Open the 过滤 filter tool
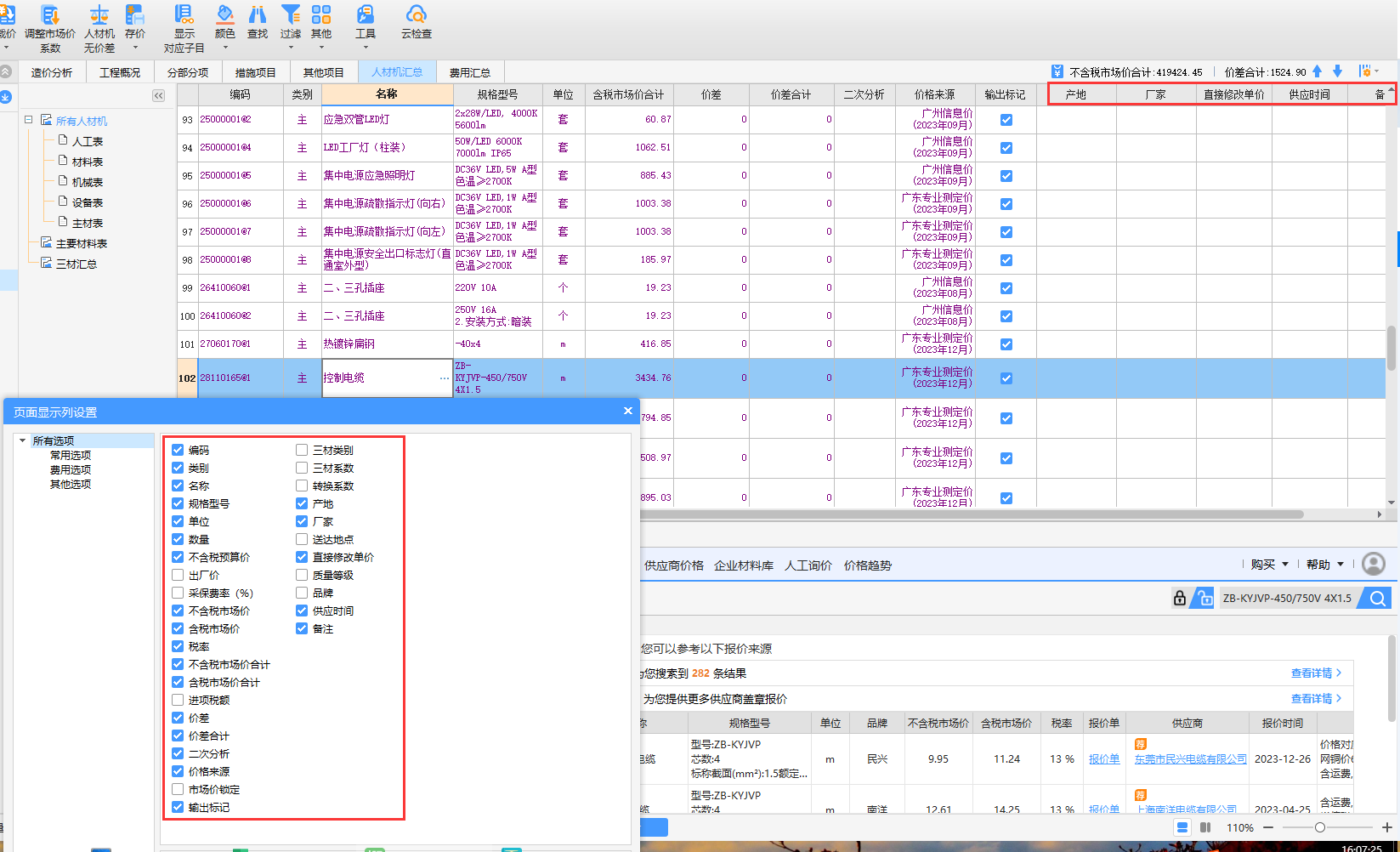Screen dimensions: 1400x852 point(291,15)
